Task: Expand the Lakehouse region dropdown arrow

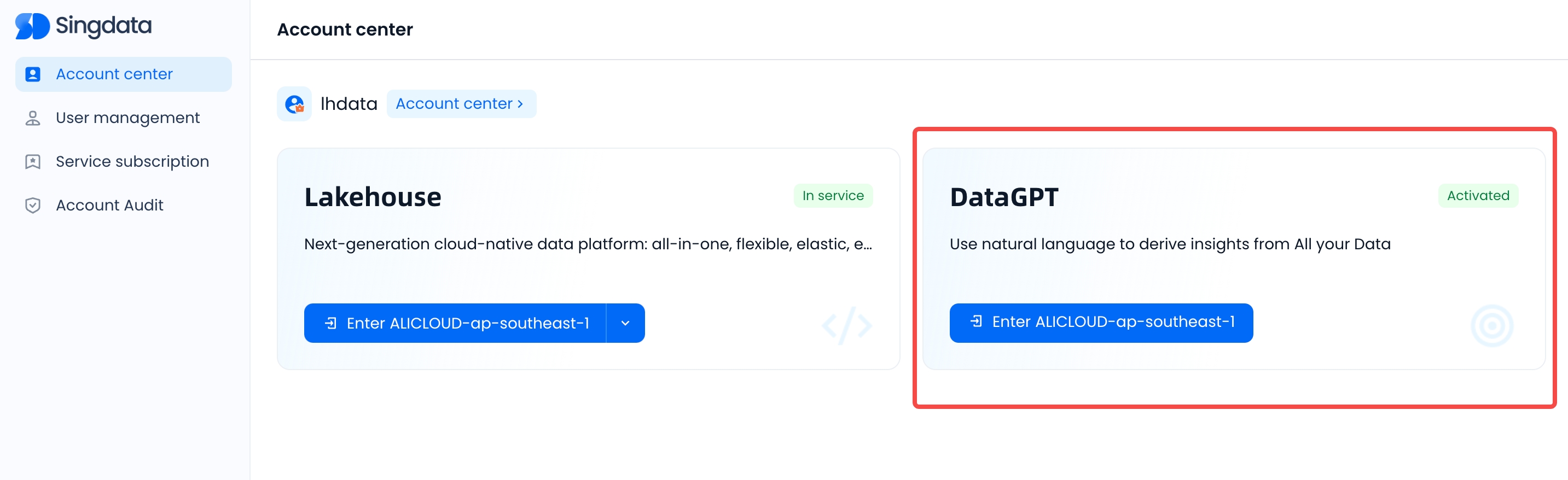Action: pos(625,323)
